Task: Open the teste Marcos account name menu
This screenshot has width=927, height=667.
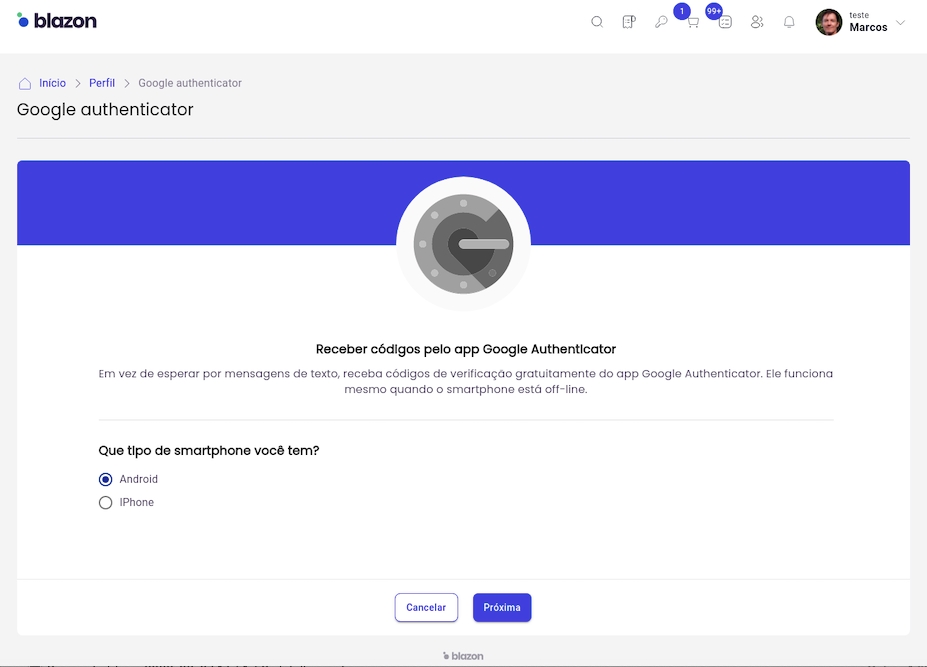Action: coord(867,22)
